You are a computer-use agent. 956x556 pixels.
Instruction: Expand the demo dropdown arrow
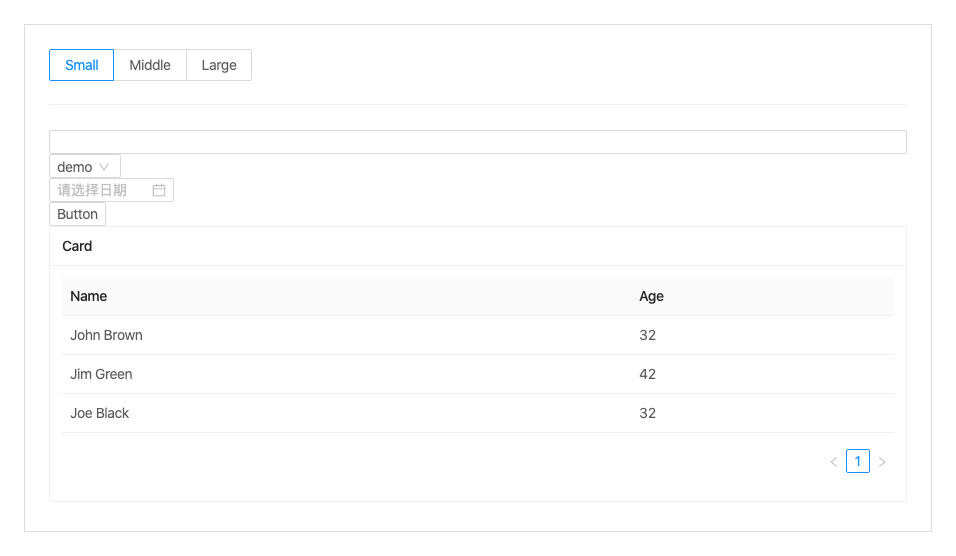pyautogui.click(x=104, y=167)
